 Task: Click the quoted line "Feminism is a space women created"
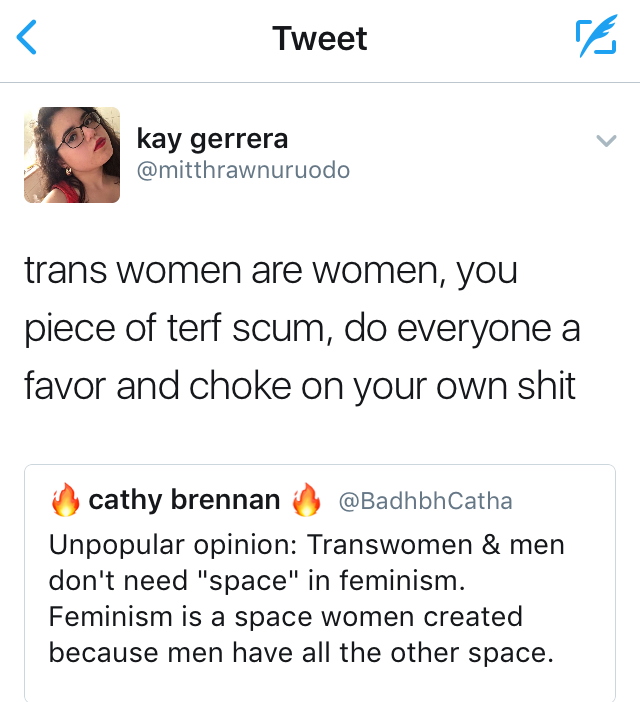click(x=285, y=616)
